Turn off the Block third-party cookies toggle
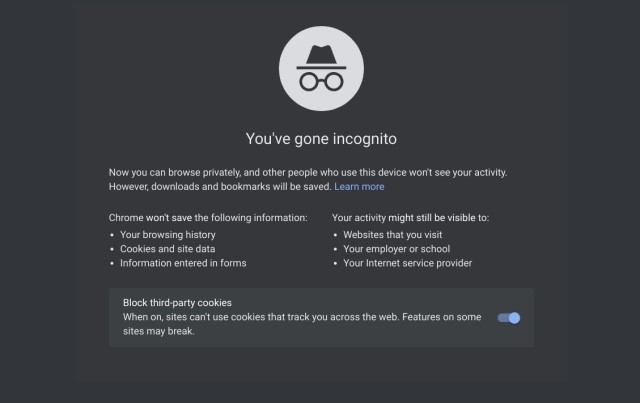The height and width of the screenshot is (403, 640). [509, 318]
